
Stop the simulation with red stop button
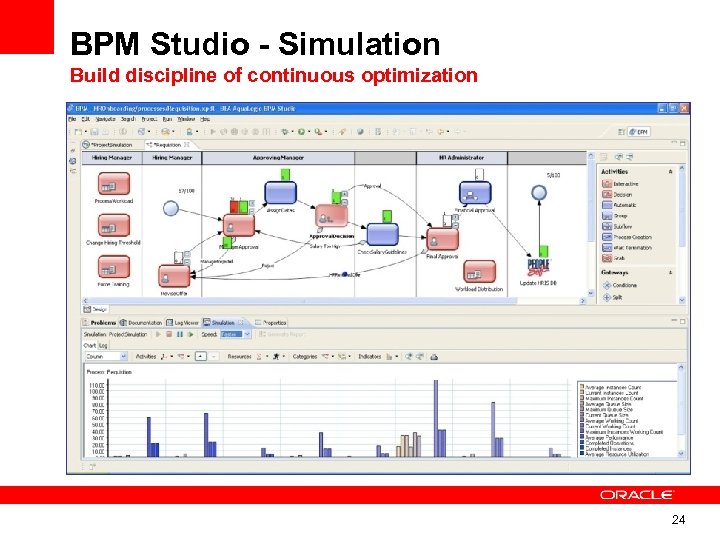pos(169,334)
